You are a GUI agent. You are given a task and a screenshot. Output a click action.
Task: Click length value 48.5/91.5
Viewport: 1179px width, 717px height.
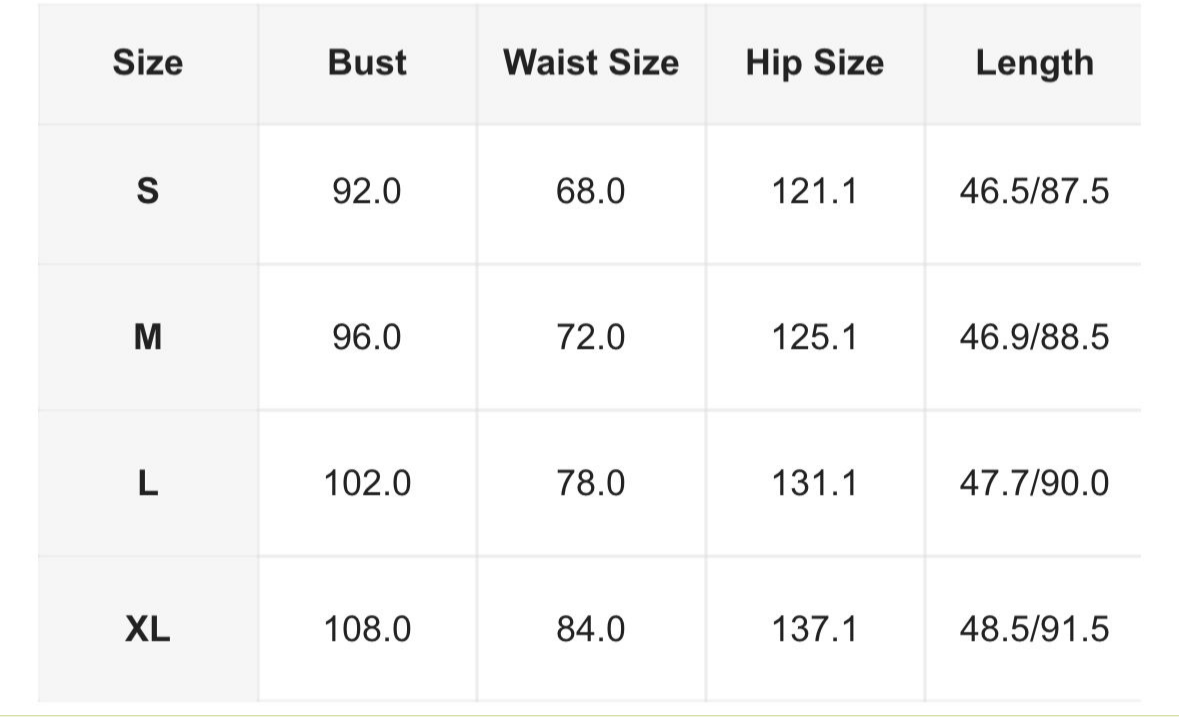point(1035,629)
